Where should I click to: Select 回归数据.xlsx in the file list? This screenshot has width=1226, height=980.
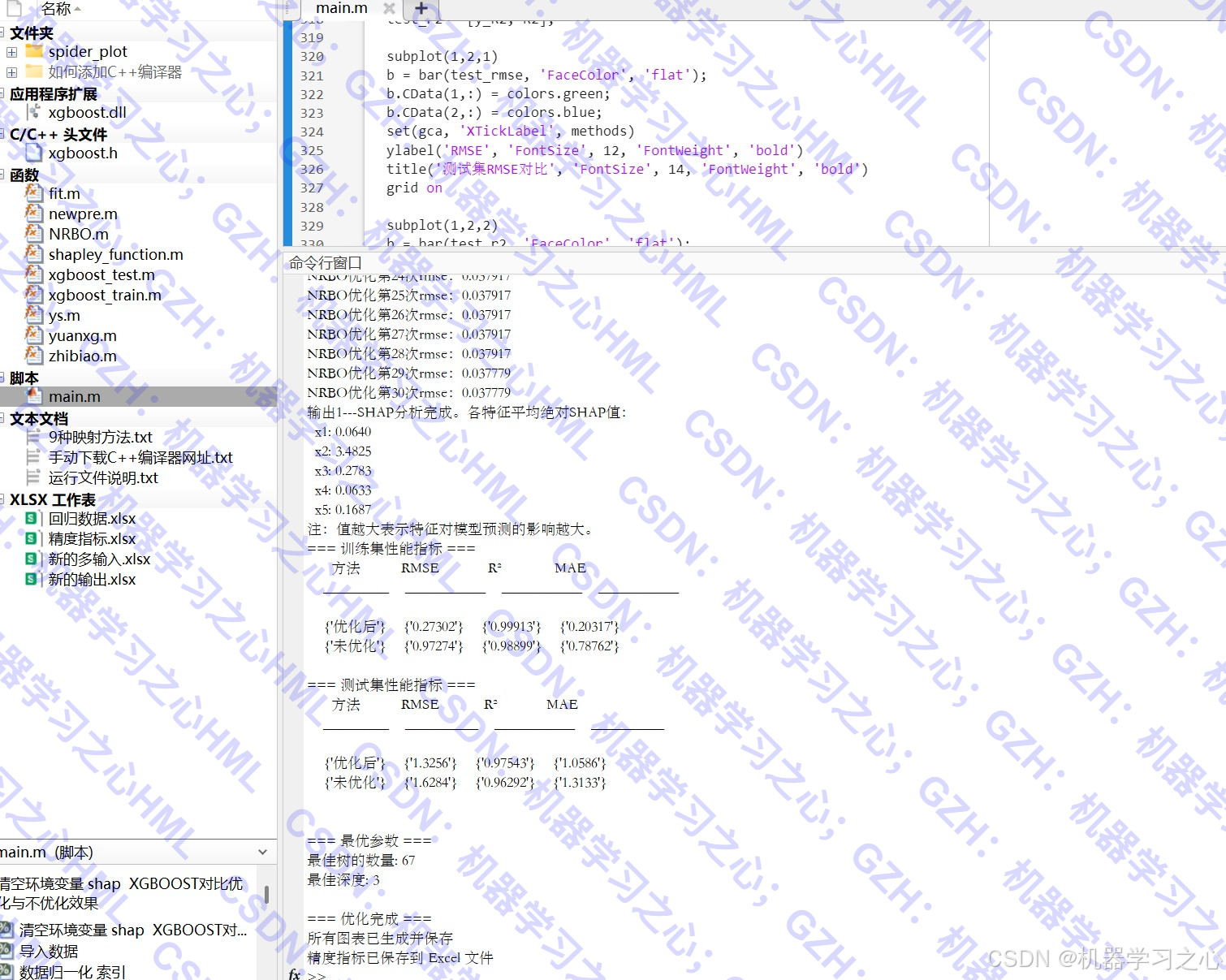[92, 518]
